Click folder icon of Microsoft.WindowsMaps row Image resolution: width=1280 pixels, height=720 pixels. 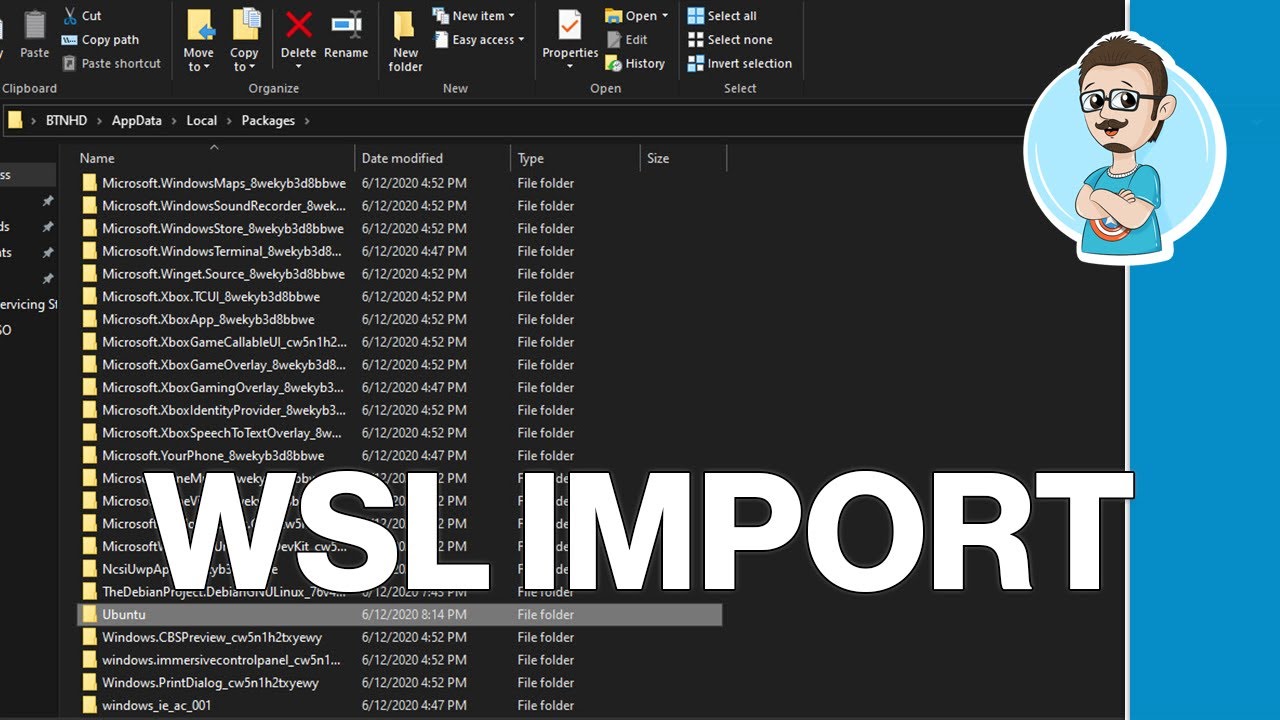(x=89, y=183)
